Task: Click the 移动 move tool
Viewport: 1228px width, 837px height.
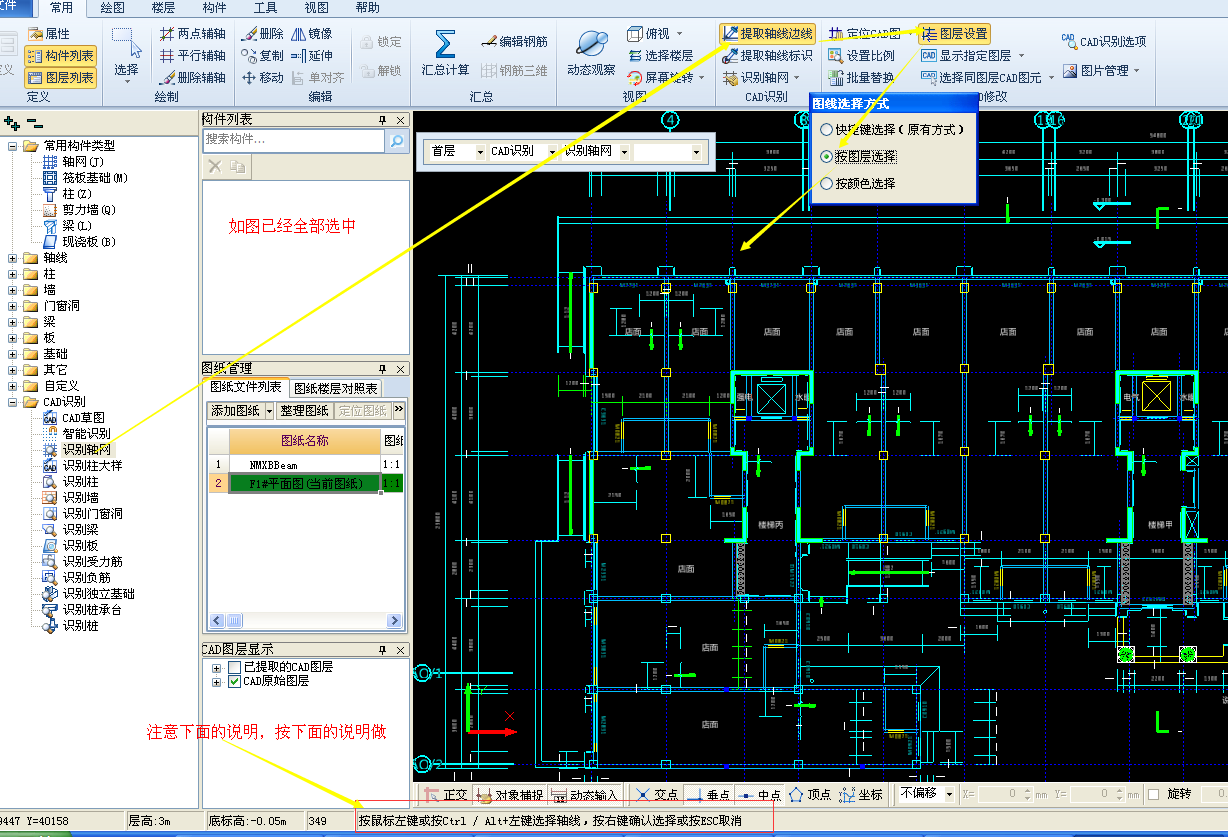Action: [x=262, y=77]
